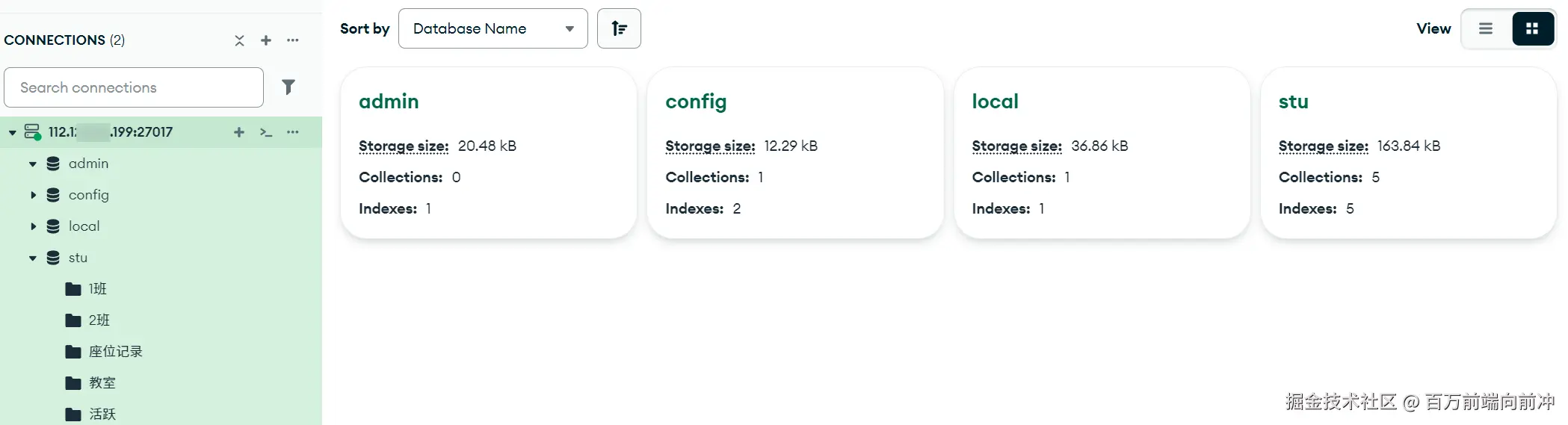Collapse all connections in sidebar
Screen dimensions: 1568x425
tap(239, 40)
